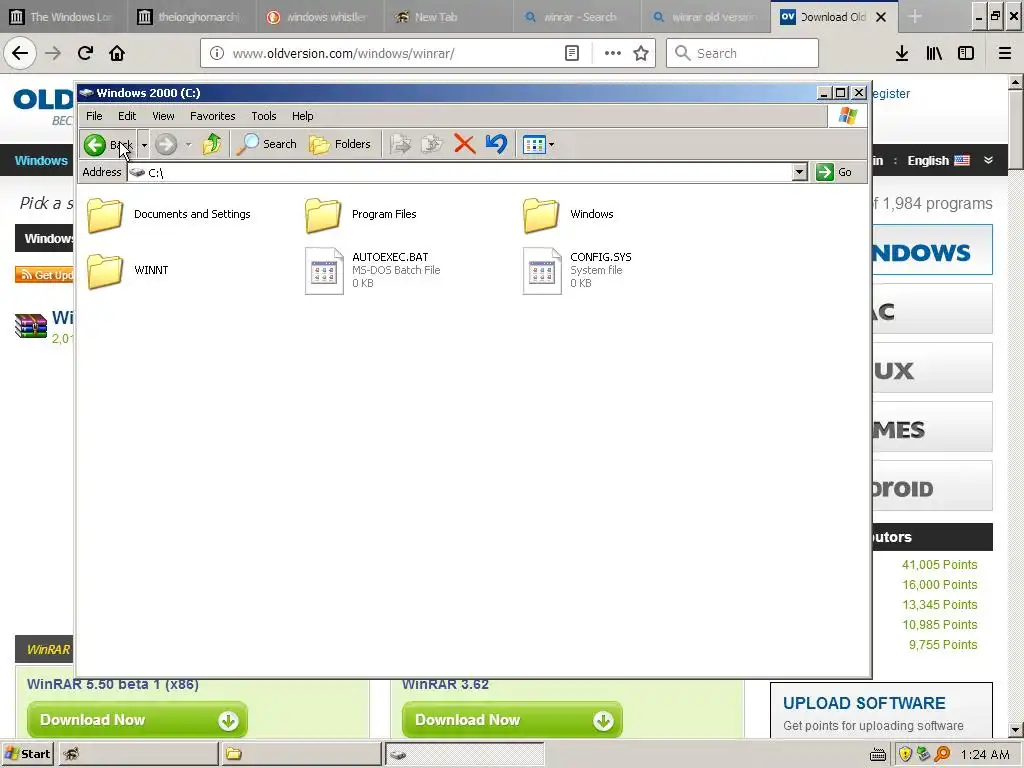Bookmark this page with the star
Screen dimensions: 1024x768
click(x=641, y=53)
